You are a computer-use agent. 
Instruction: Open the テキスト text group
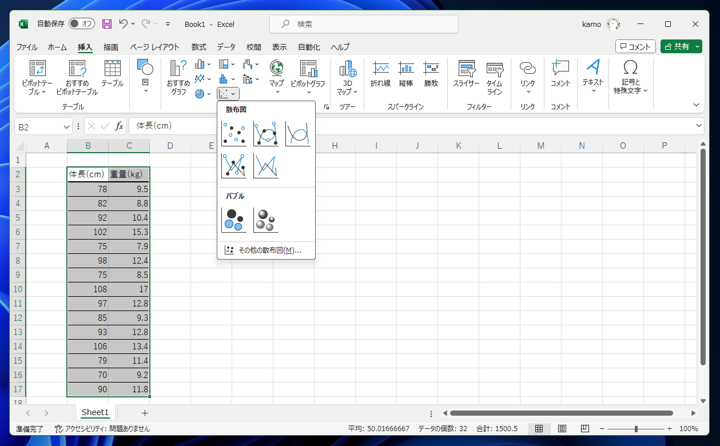click(593, 76)
